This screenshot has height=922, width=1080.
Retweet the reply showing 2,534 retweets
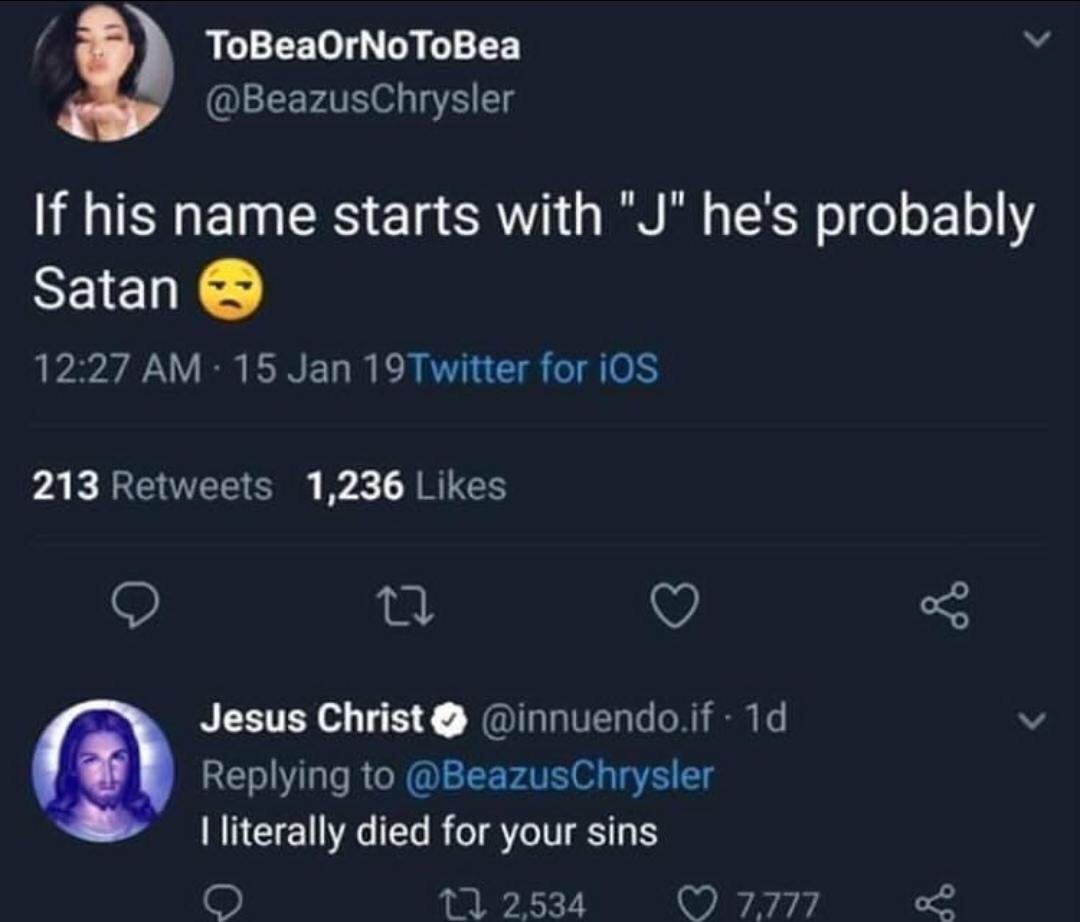coord(512,903)
